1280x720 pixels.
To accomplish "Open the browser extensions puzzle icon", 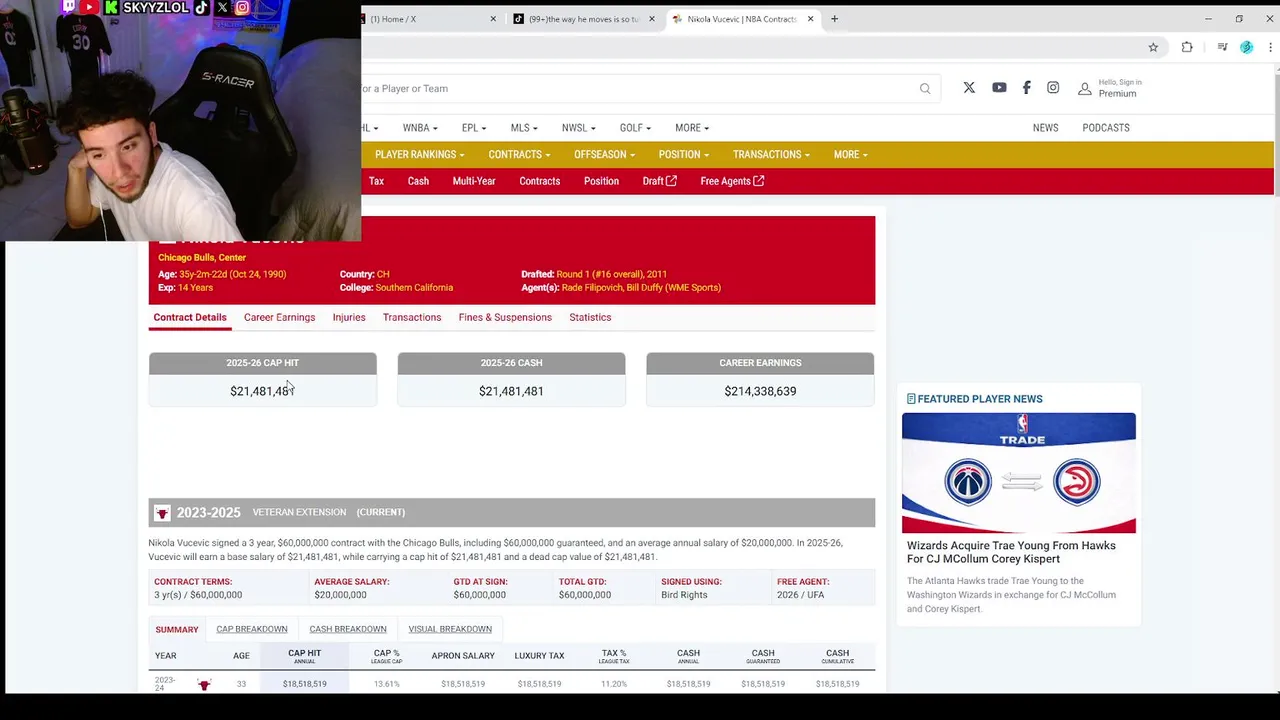I will point(1187,47).
